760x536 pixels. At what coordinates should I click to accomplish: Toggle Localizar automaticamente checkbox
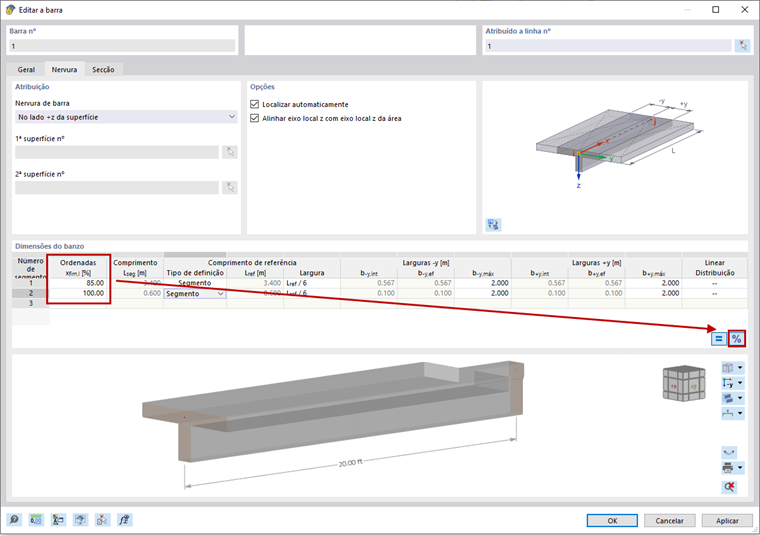tap(254, 104)
